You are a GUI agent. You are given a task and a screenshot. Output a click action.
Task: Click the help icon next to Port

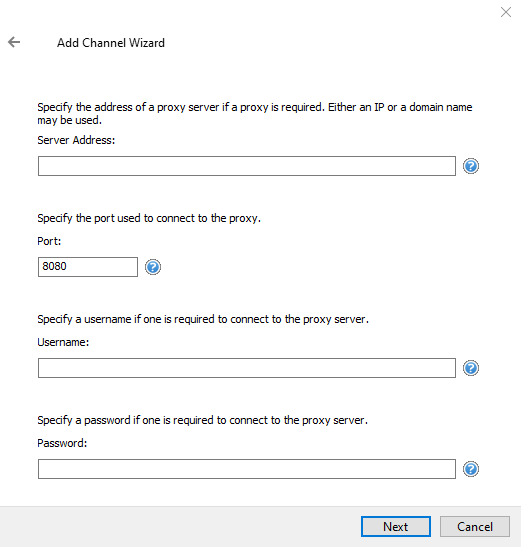point(153,267)
